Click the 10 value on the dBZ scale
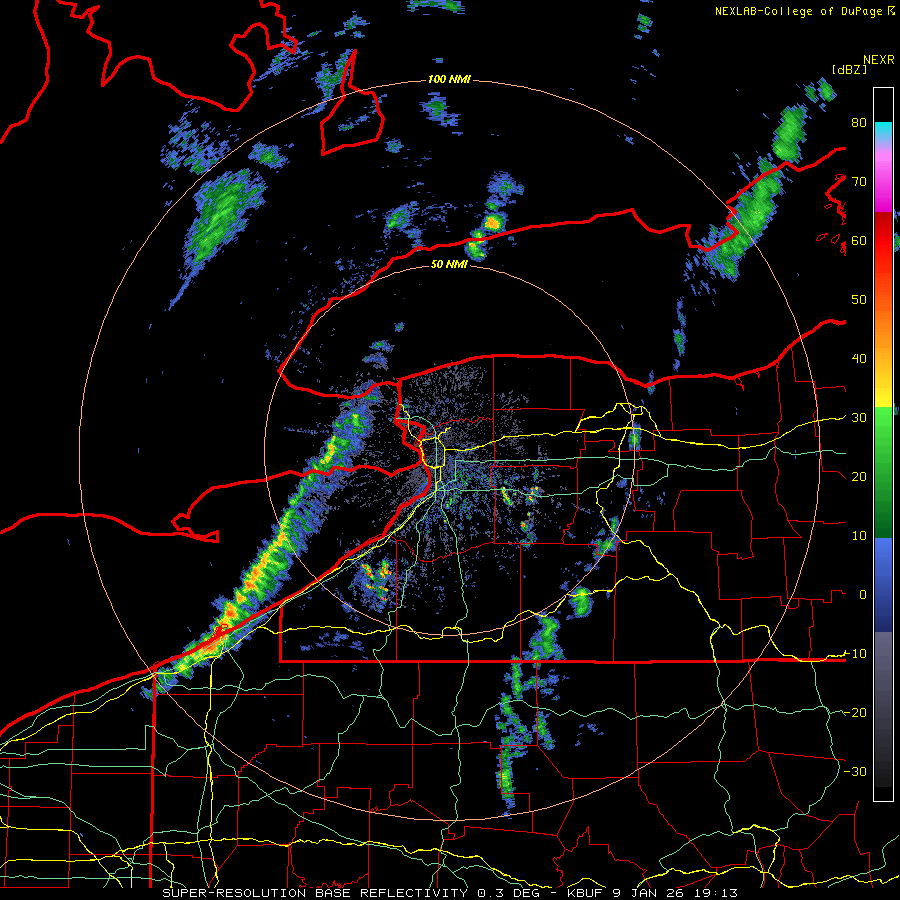 pos(859,536)
